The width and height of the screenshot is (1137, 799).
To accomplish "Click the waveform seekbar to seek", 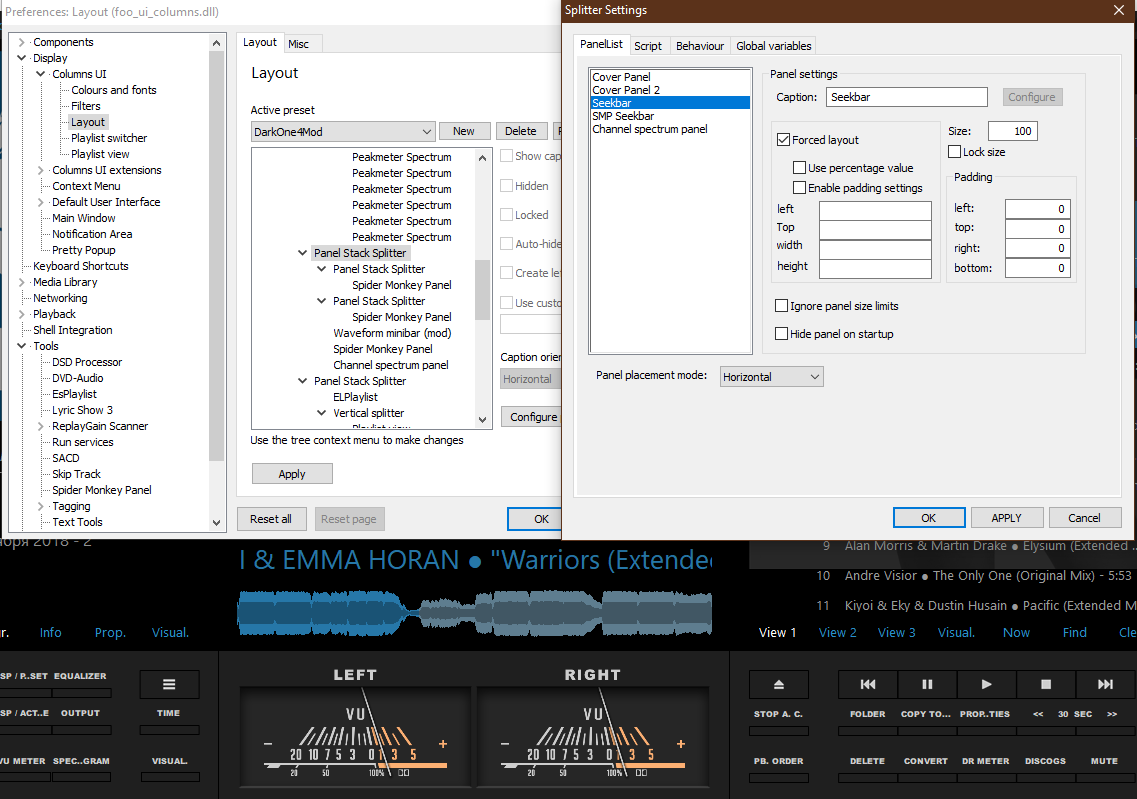I will click(x=475, y=611).
